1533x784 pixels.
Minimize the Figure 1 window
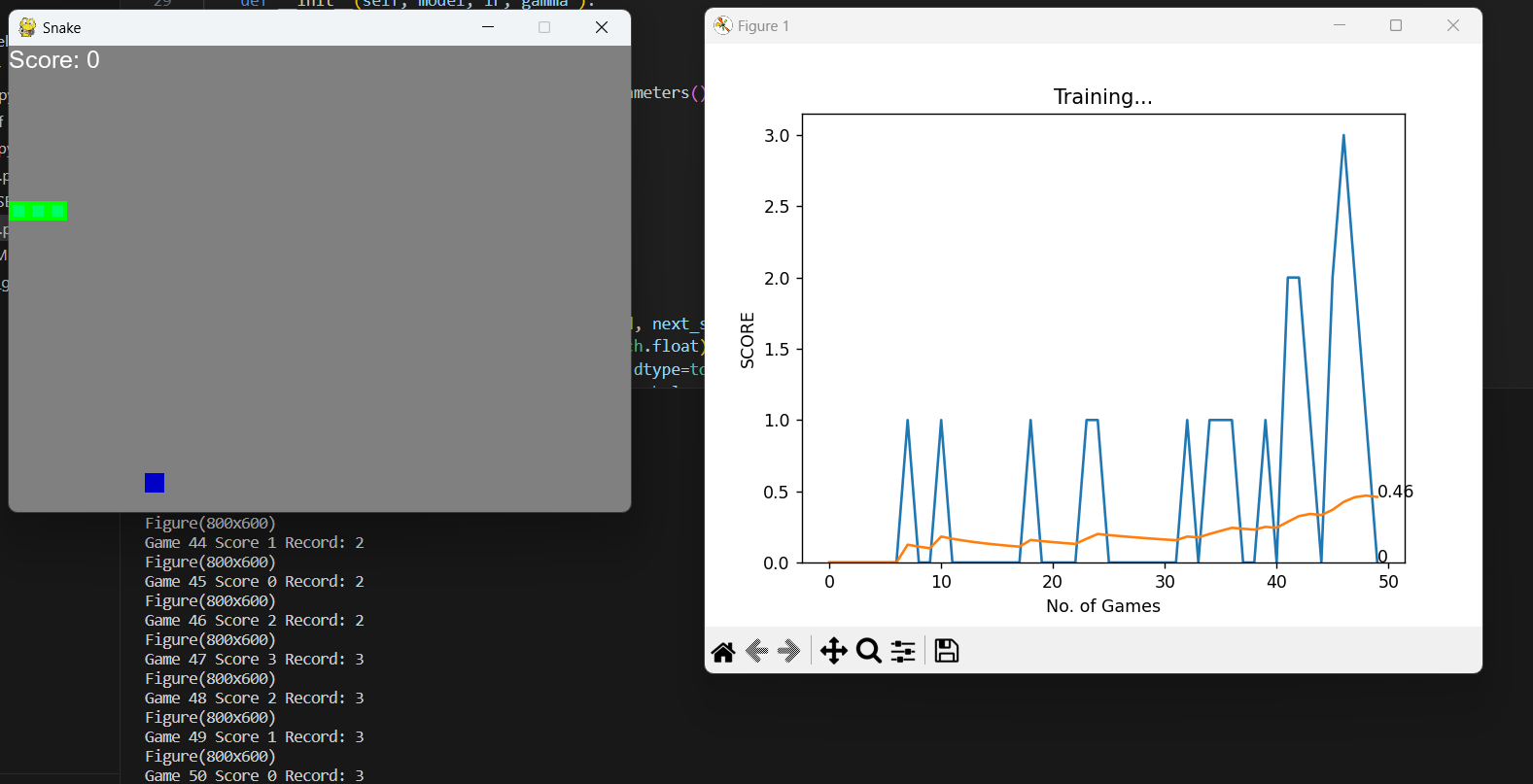[1340, 25]
